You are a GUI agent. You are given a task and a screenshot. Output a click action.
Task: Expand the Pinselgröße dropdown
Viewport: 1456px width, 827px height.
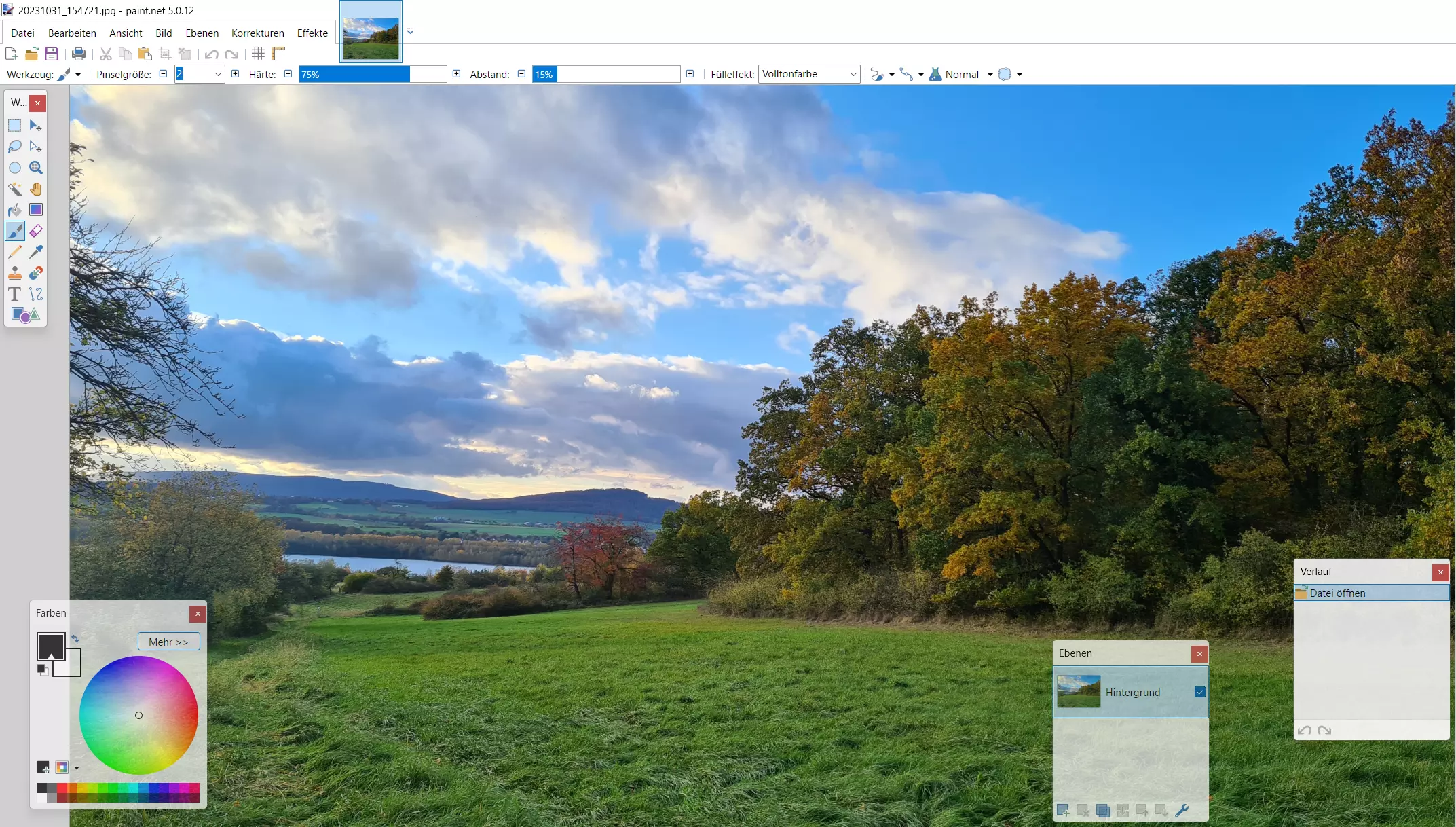219,74
